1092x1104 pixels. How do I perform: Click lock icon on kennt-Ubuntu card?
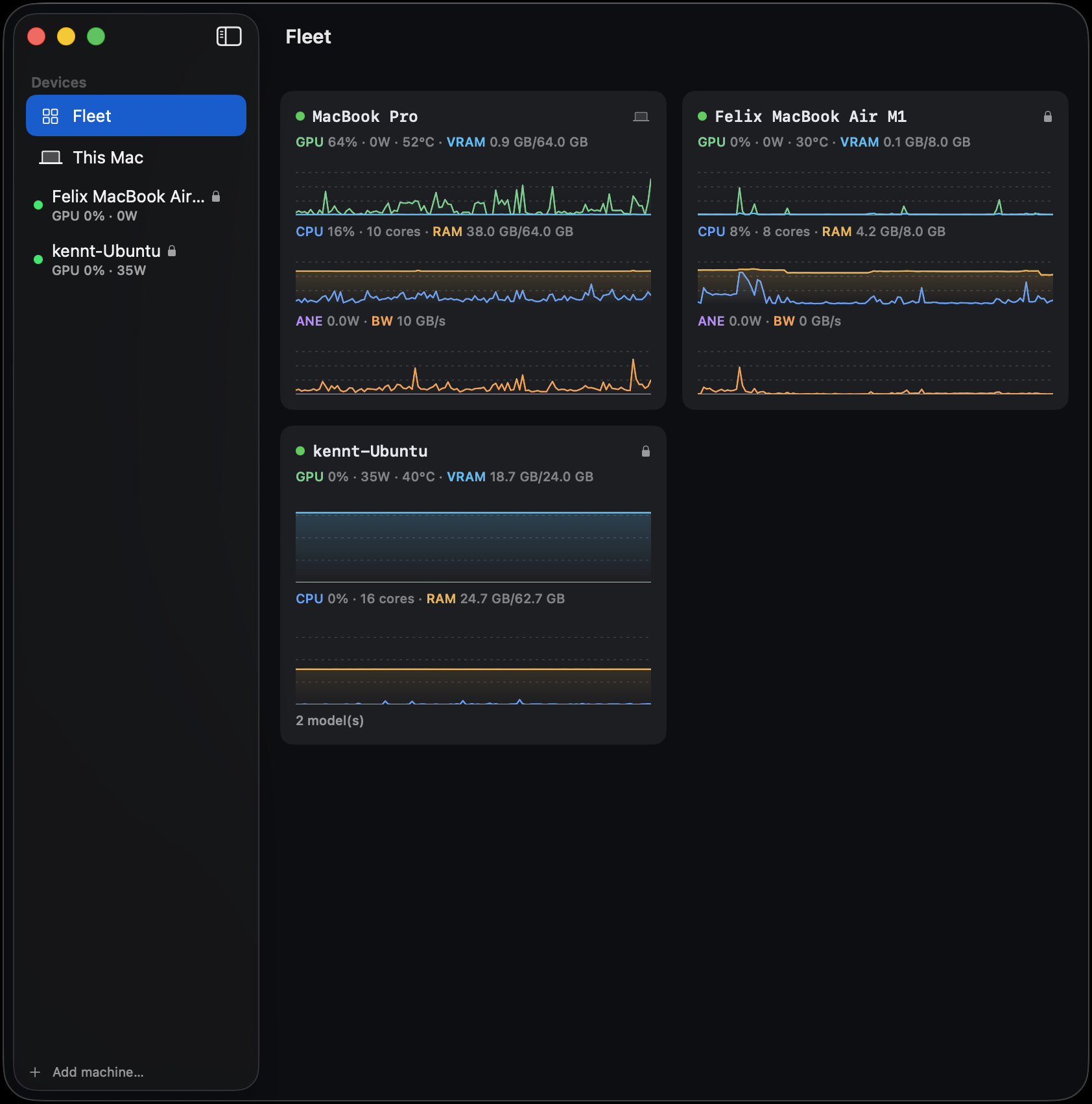click(645, 451)
